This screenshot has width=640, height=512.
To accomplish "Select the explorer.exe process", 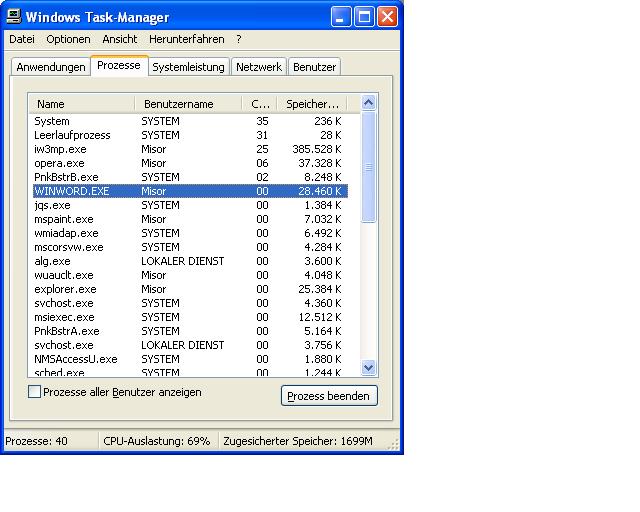I will click(x=190, y=289).
